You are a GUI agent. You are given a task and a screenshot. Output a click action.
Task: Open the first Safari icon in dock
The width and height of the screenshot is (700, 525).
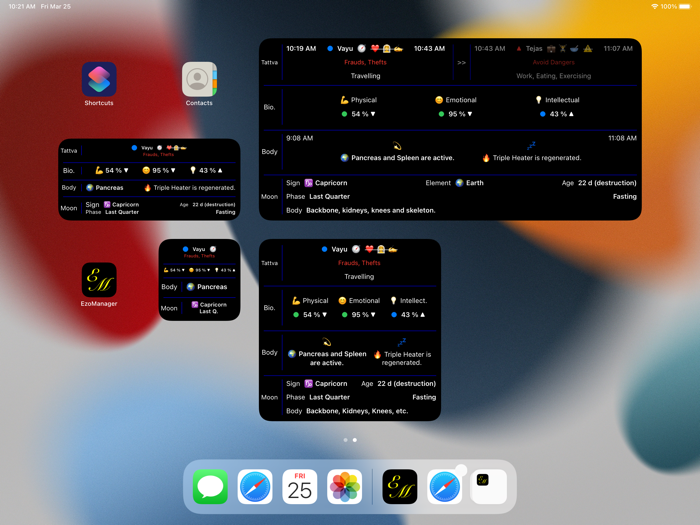pos(255,487)
